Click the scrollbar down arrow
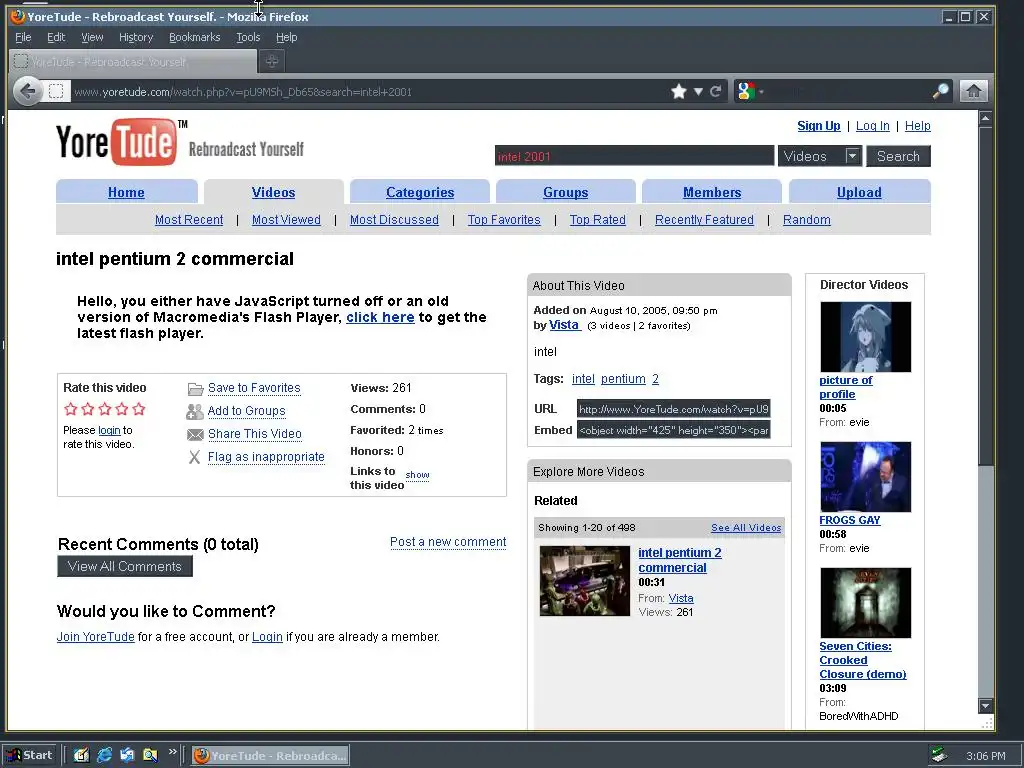The height and width of the screenshot is (768, 1024). (985, 706)
